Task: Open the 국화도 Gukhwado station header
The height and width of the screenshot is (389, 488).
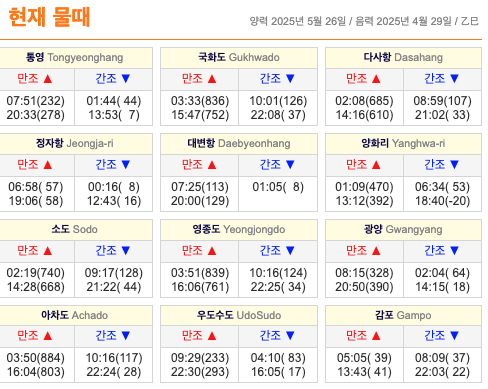Action: [x=239, y=58]
